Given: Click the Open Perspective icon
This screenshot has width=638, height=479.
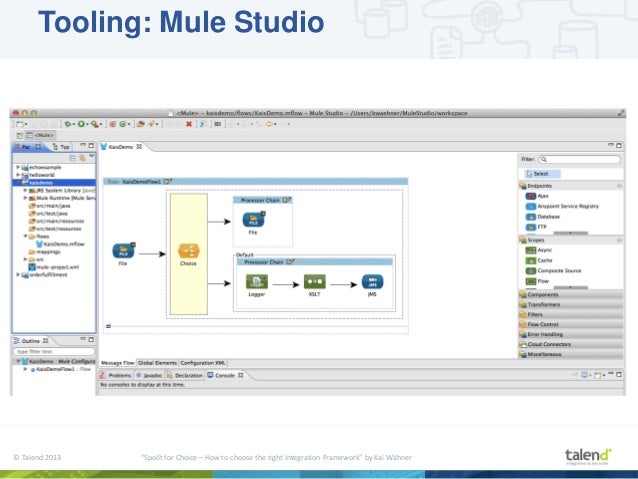Looking at the screenshot, I should coord(20,135).
